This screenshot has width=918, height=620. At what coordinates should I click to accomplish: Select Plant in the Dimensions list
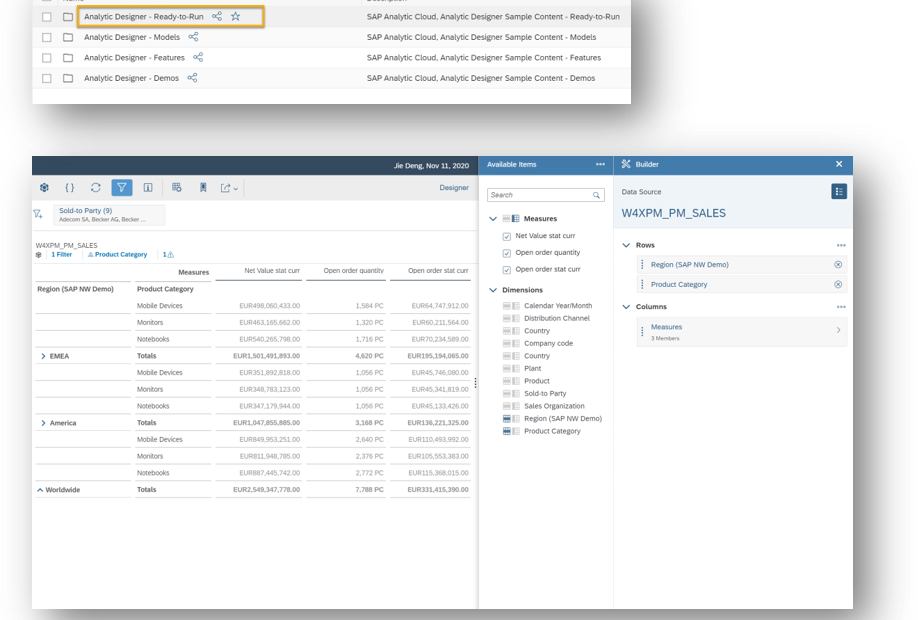[x=532, y=369]
